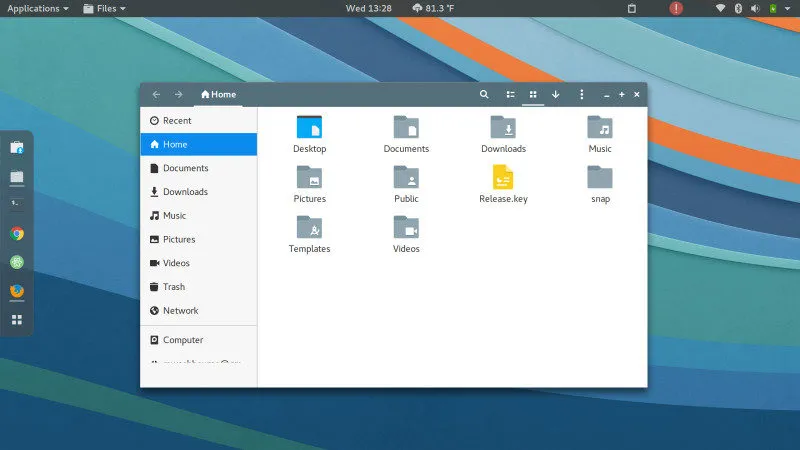Go back using the left arrow
The width and height of the screenshot is (800, 450).
[x=156, y=94]
